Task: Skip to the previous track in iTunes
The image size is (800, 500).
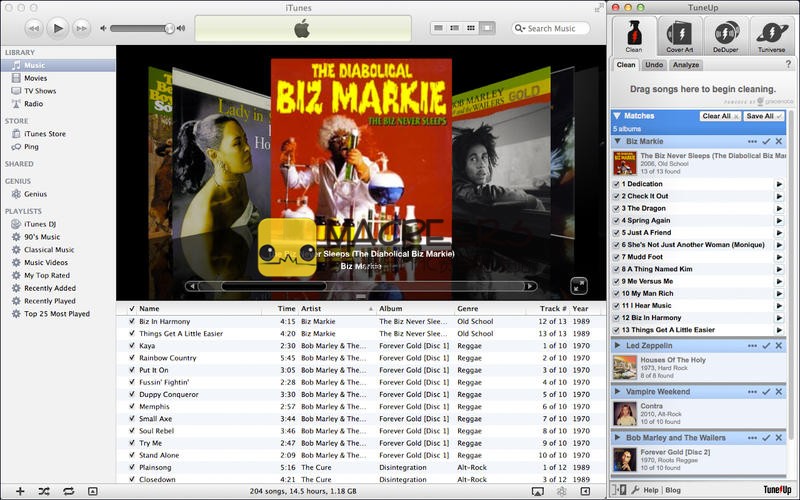Action: point(34,29)
